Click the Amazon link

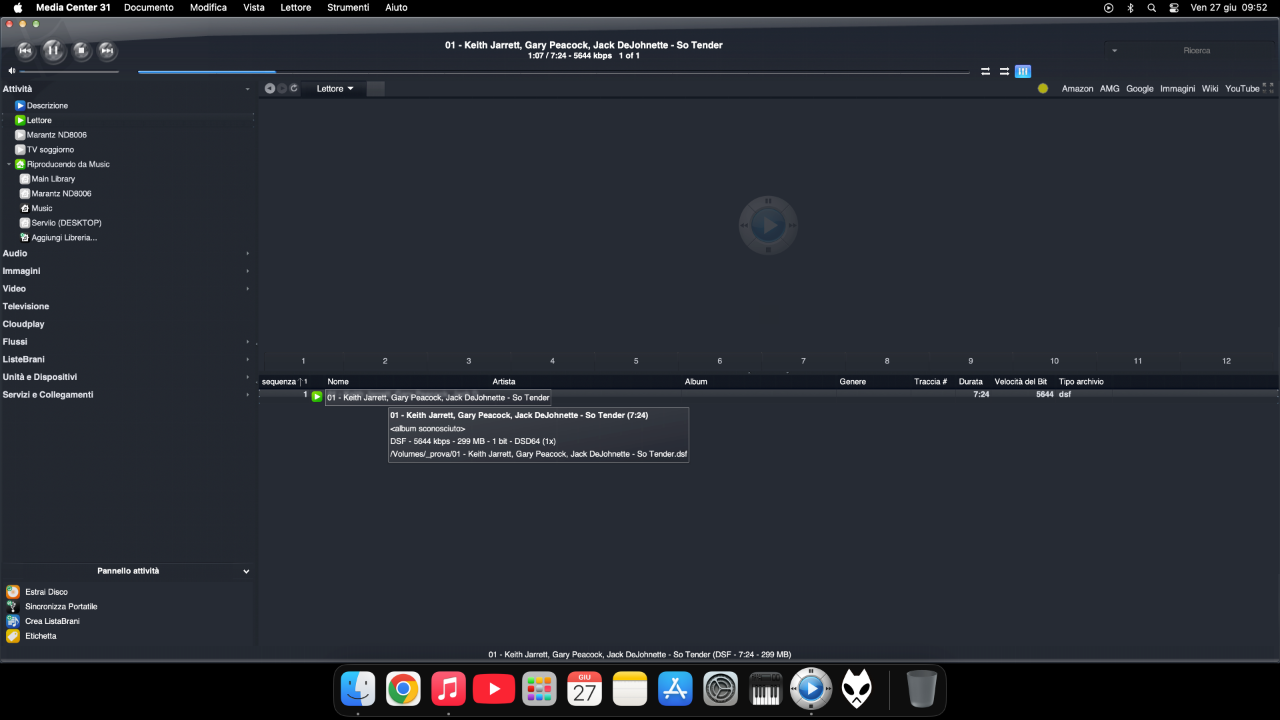pos(1077,89)
